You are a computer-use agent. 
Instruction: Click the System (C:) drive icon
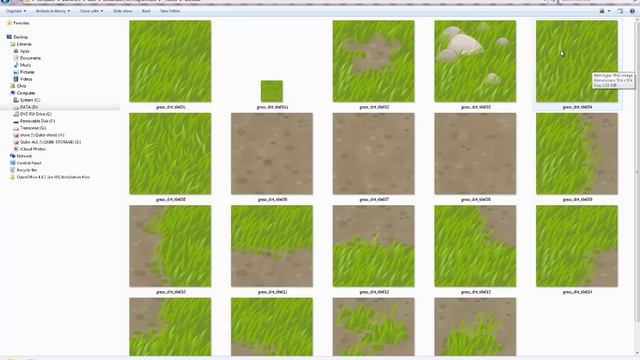16,100
